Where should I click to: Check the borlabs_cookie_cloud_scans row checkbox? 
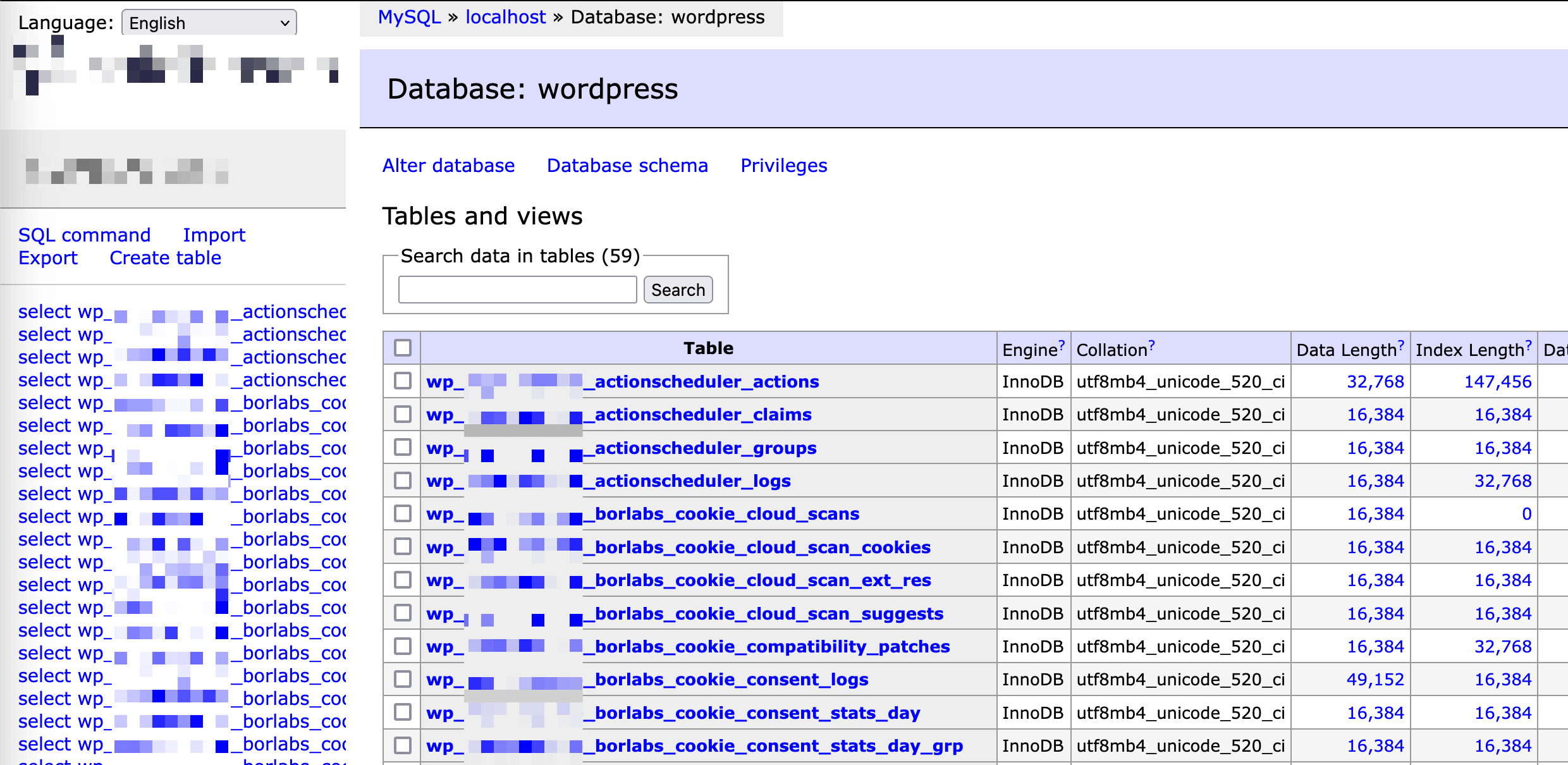403,513
